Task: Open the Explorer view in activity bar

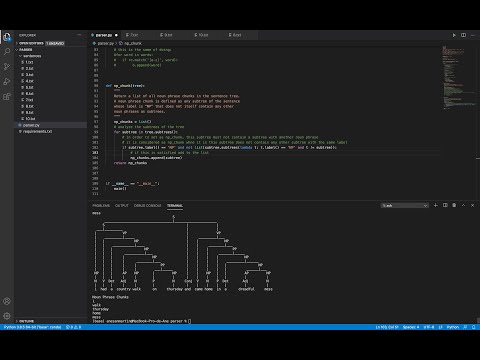Action: coord(7,37)
